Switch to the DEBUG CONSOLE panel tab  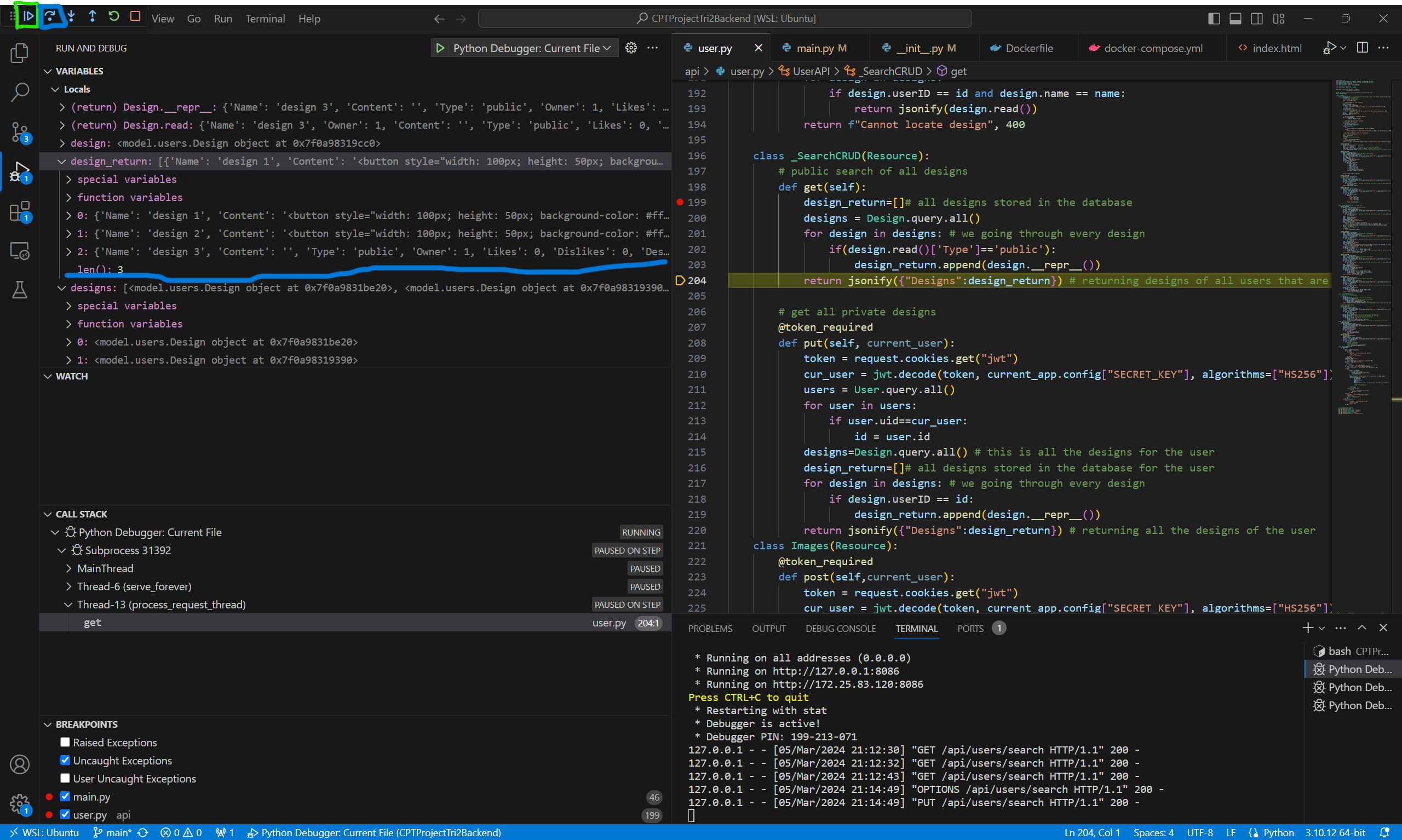[841, 628]
